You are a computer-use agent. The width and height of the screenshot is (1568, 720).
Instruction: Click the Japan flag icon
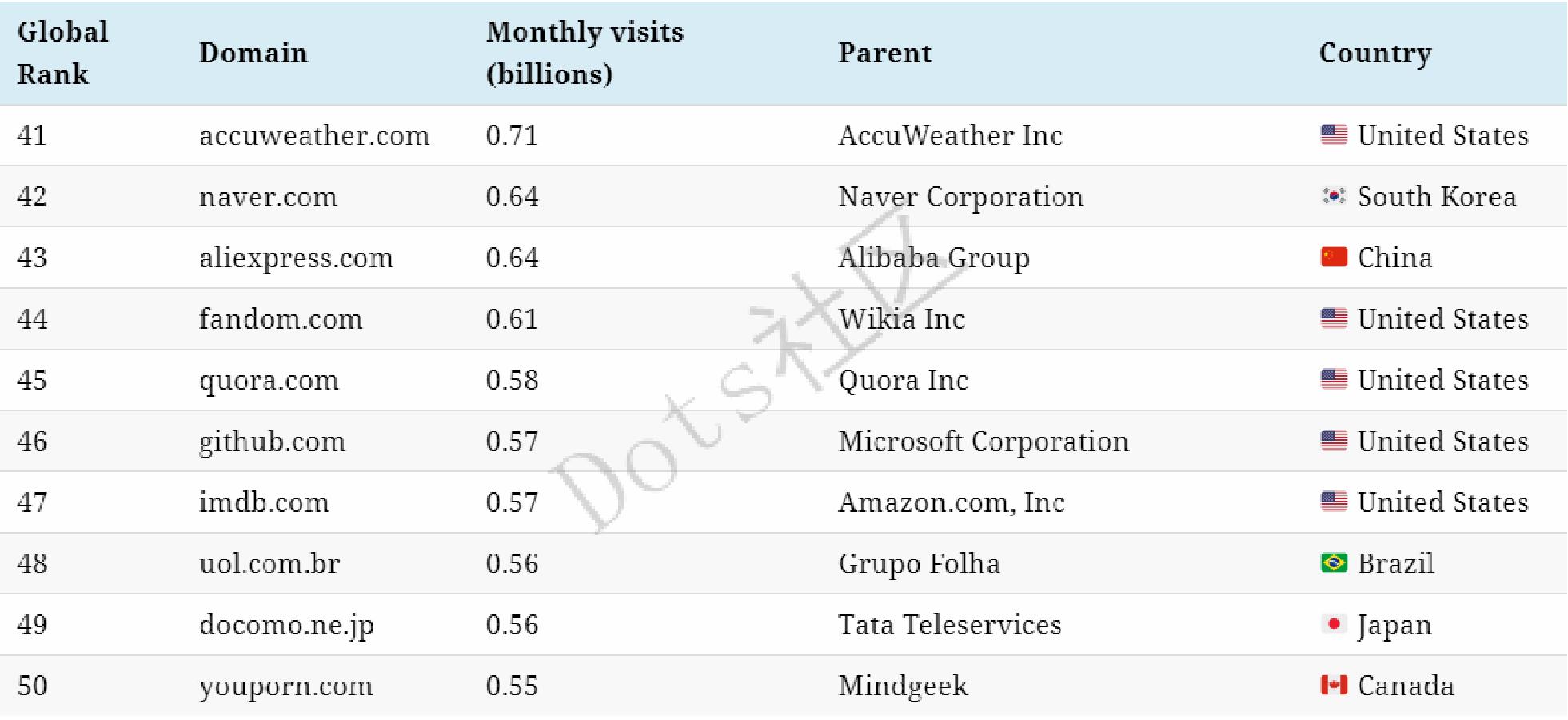coord(1333,624)
